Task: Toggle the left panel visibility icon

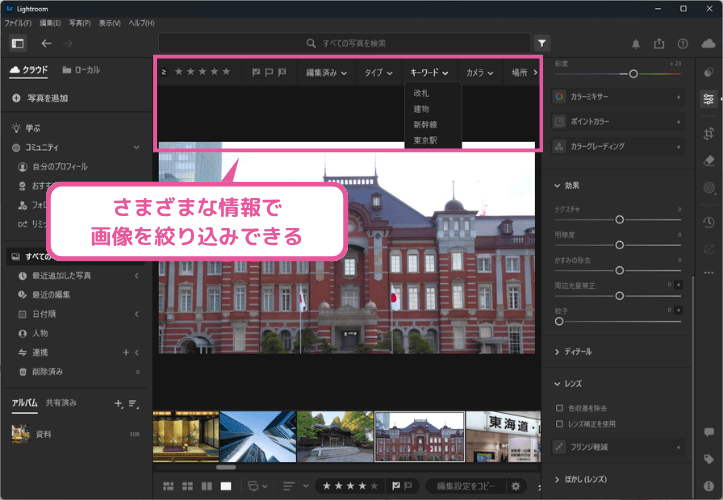Action: (x=17, y=44)
